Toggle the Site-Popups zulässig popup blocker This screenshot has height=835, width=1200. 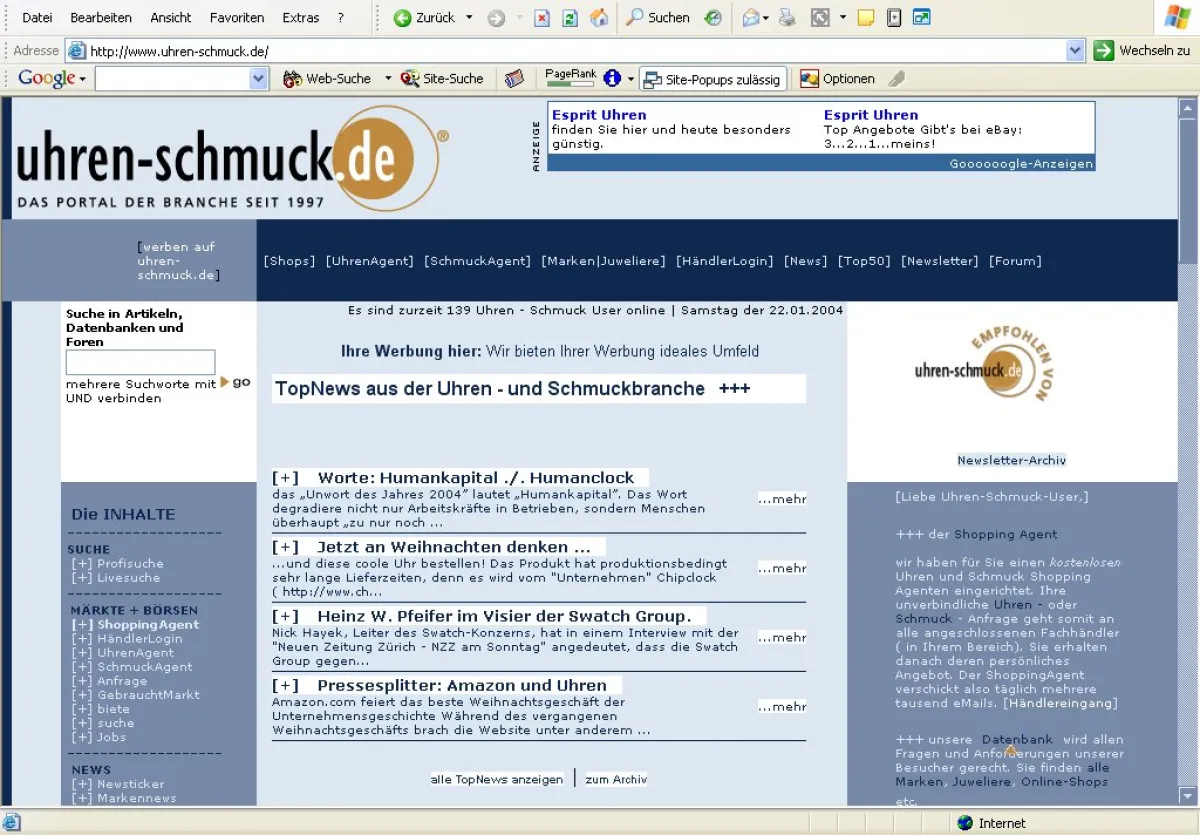tap(712, 79)
